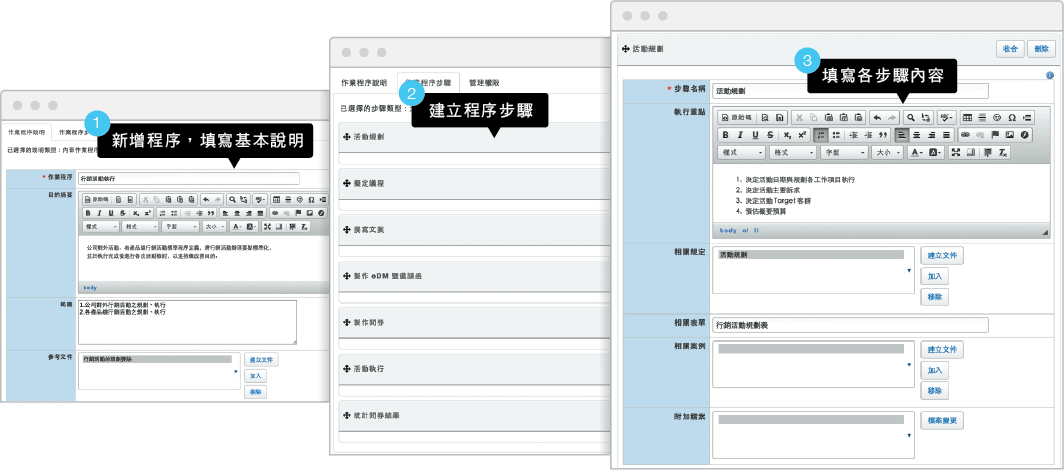Toggle numbered list in the 執行重點 editor
Viewport: 1064px width, 470px height.
820,135
